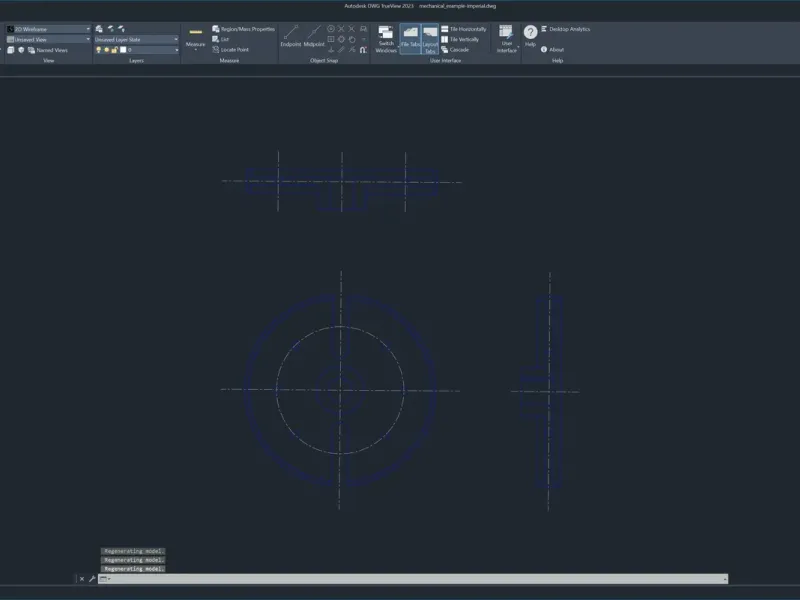The height and width of the screenshot is (600, 800).
Task: Enable Endpoint object snap
Action: [291, 36]
